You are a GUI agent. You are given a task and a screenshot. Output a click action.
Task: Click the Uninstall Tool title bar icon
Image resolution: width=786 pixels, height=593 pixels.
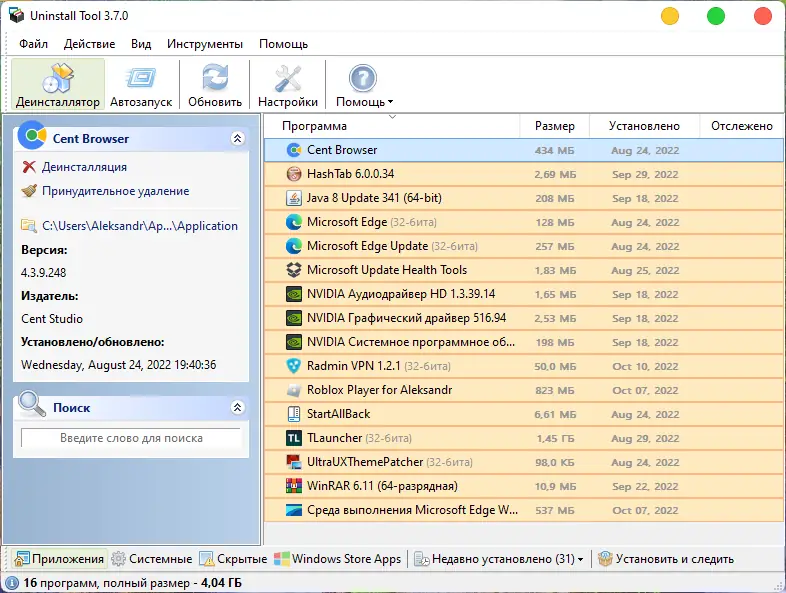[17, 16]
